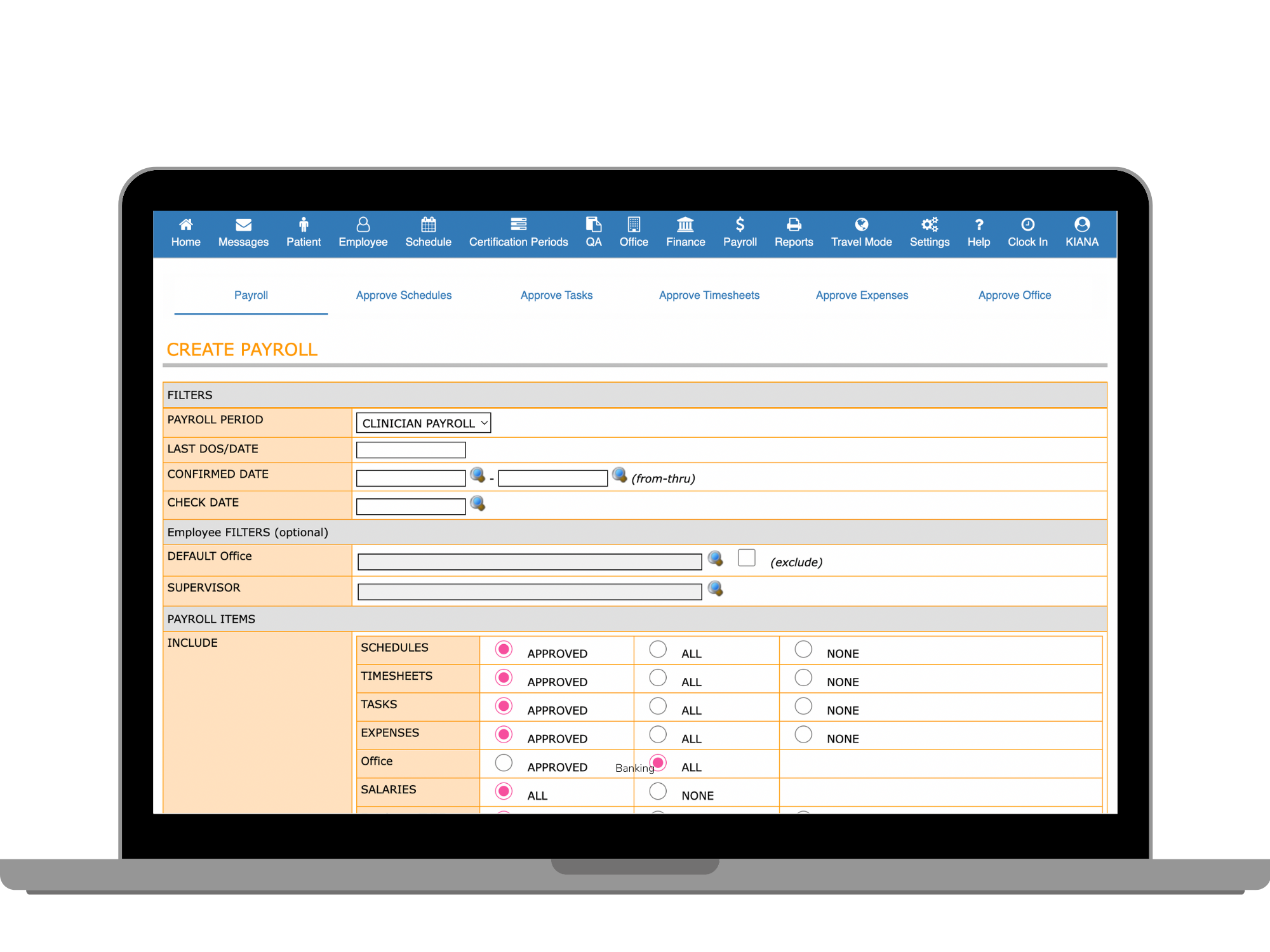Click the Last DOS/Date input field
The height and width of the screenshot is (952, 1270).
pyautogui.click(x=411, y=450)
